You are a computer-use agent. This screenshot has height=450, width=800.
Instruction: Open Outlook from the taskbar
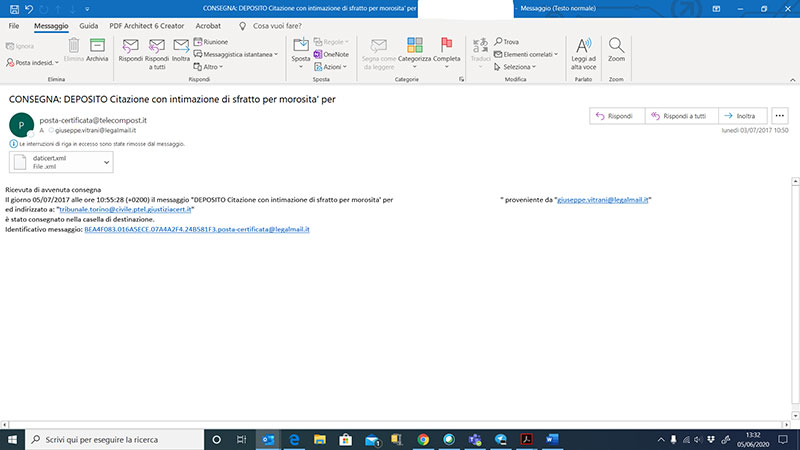coord(268,439)
